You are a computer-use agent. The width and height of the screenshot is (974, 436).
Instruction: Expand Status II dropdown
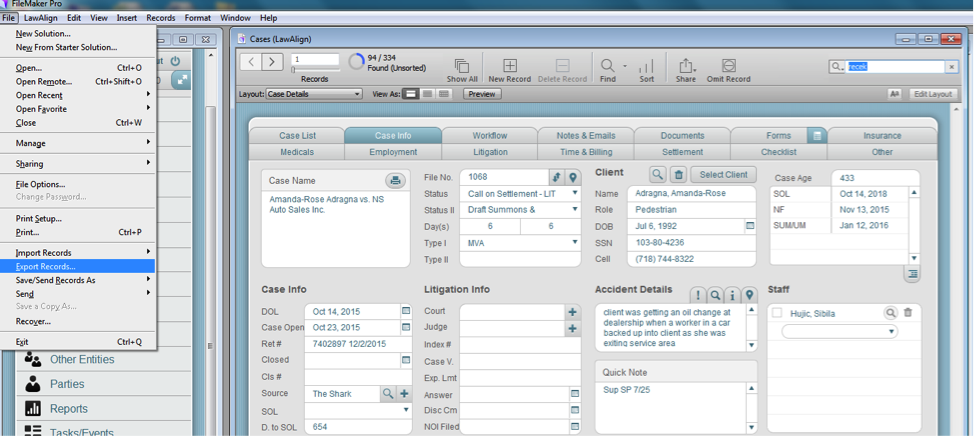click(575, 209)
